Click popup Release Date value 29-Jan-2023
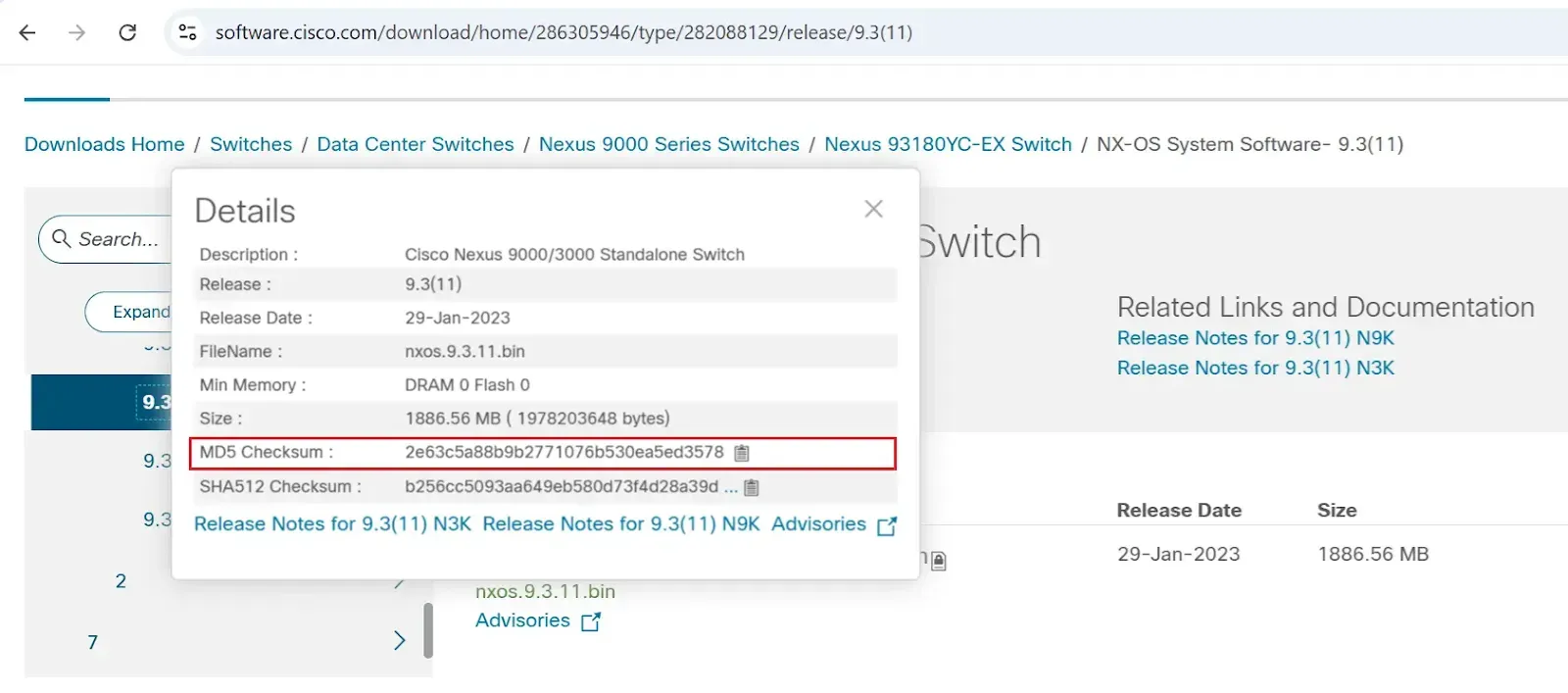The width and height of the screenshot is (1568, 693). pos(458,319)
